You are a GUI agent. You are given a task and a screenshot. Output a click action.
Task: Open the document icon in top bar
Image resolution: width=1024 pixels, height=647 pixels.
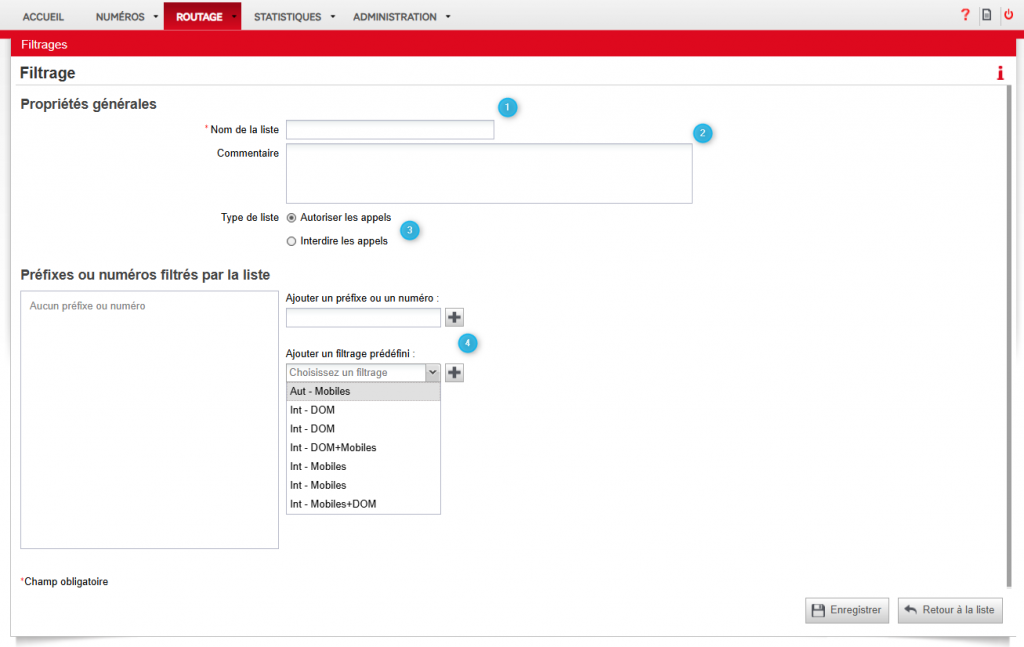click(986, 15)
